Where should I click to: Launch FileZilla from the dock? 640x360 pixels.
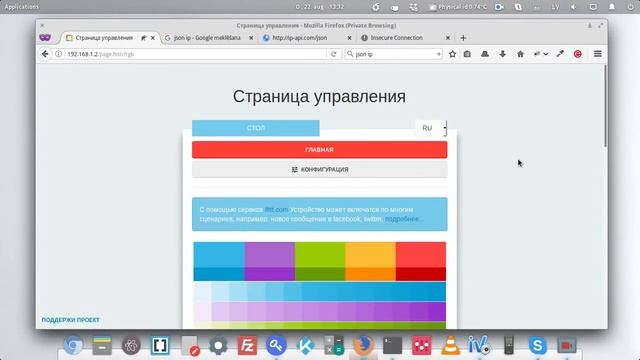tap(247, 345)
